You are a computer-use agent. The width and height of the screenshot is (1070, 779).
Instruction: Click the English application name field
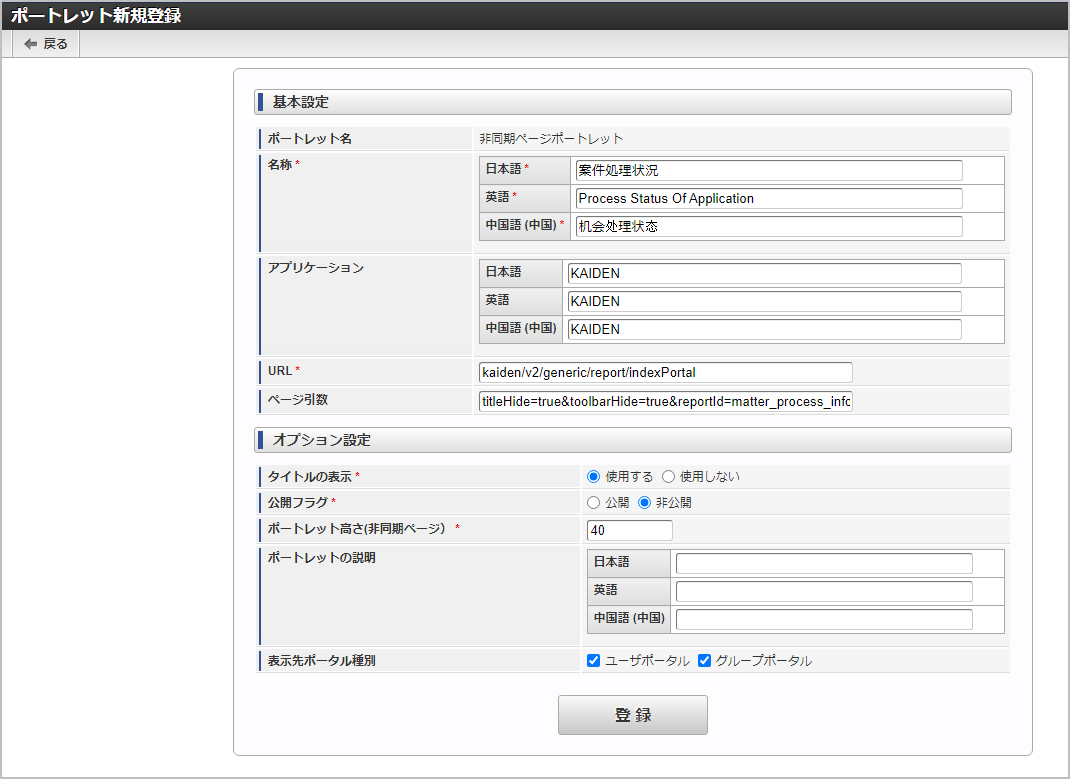(764, 302)
